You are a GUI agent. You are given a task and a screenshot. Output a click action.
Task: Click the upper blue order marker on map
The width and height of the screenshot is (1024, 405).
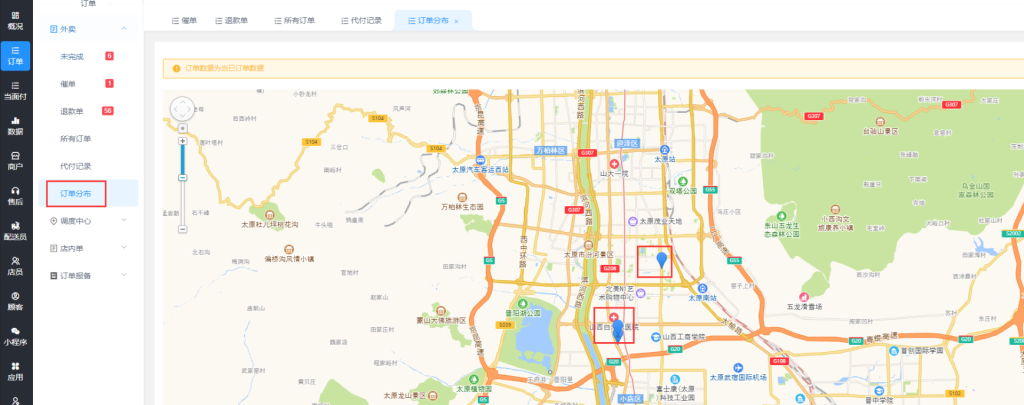point(661,262)
